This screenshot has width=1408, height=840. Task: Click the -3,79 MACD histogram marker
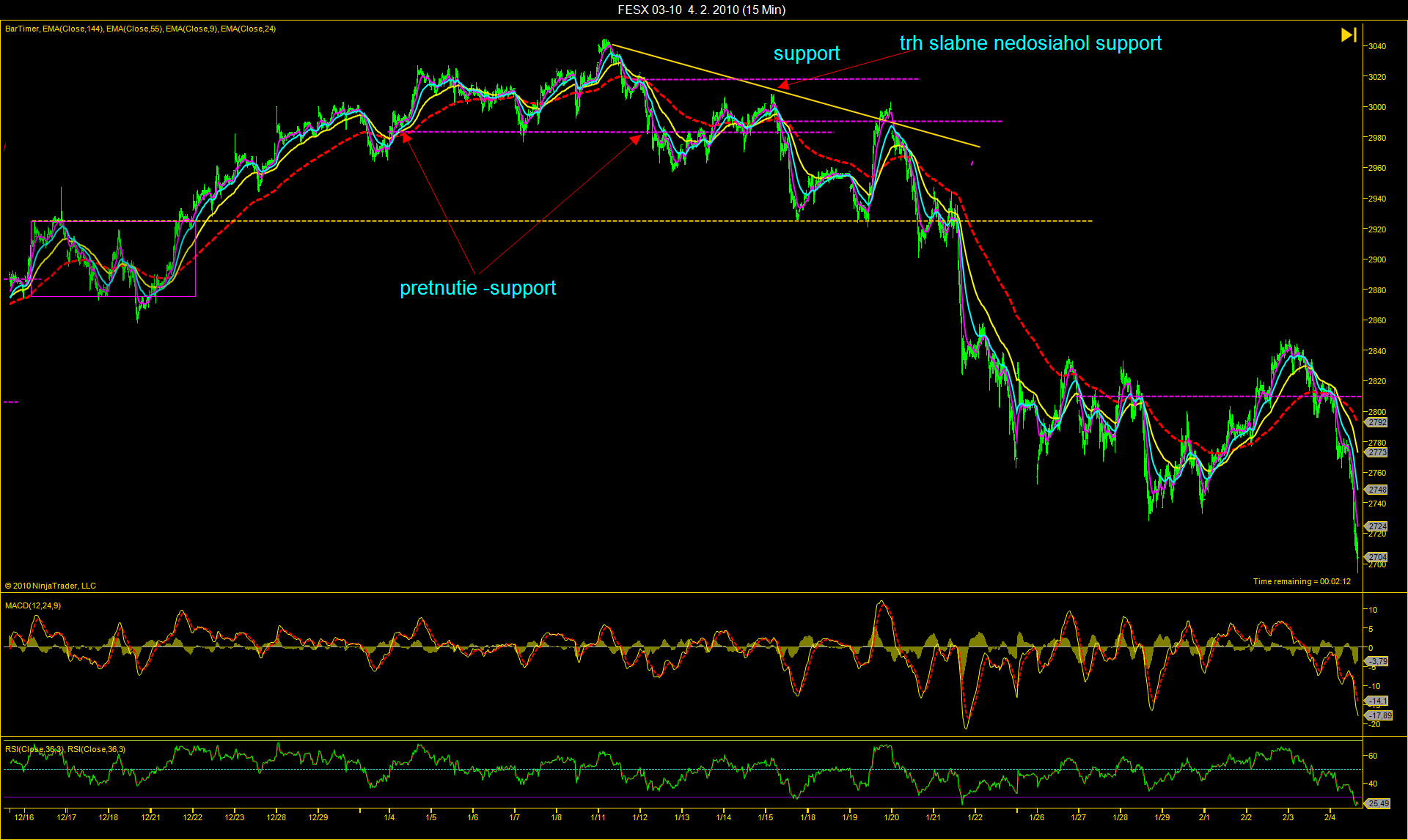[x=1377, y=661]
